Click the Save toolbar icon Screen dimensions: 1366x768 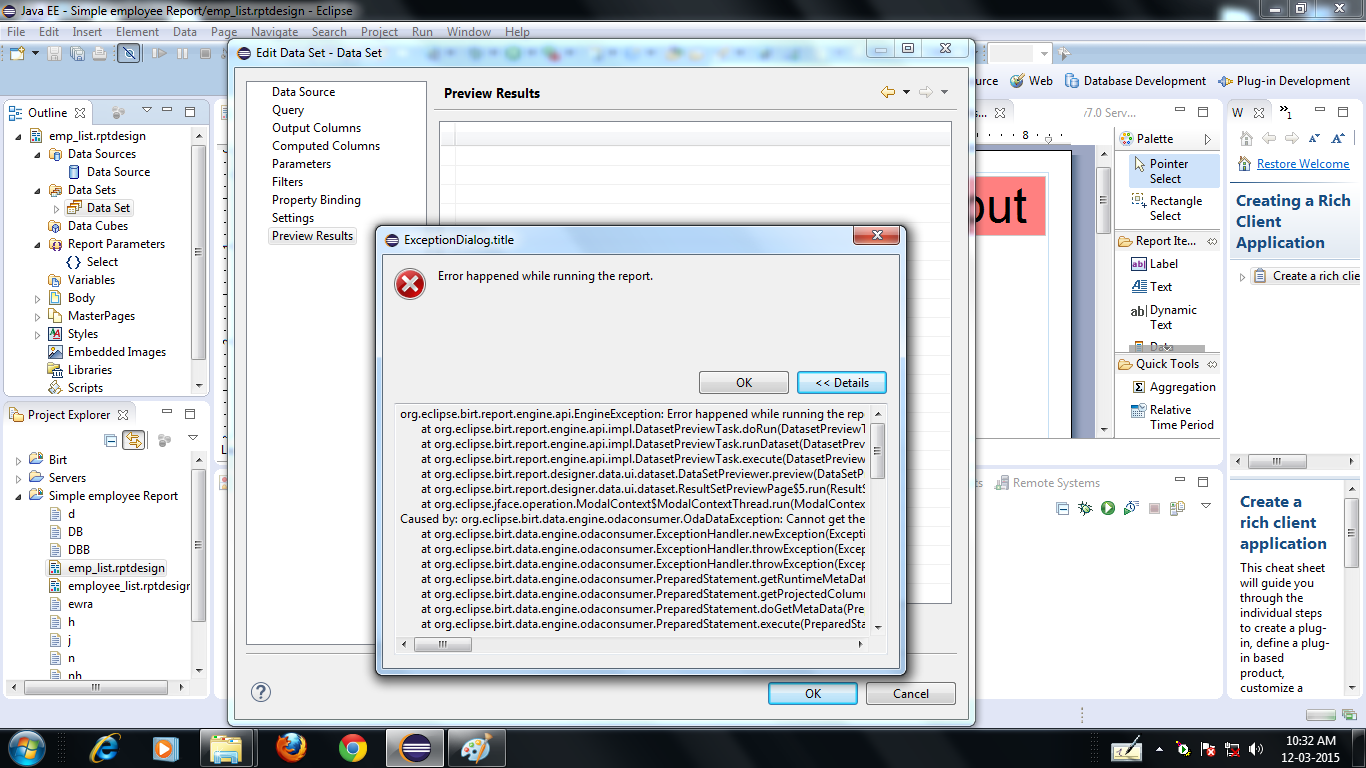pyautogui.click(x=54, y=53)
